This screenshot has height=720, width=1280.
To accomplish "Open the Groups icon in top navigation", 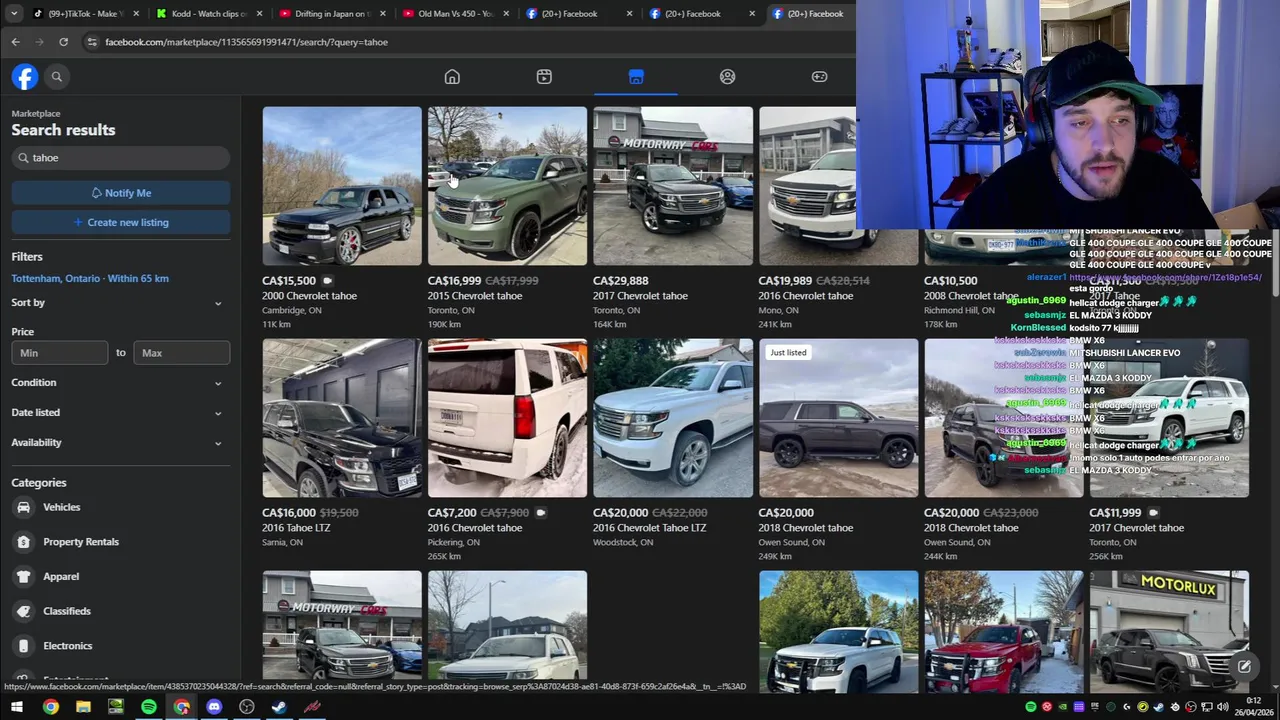I will (x=728, y=77).
